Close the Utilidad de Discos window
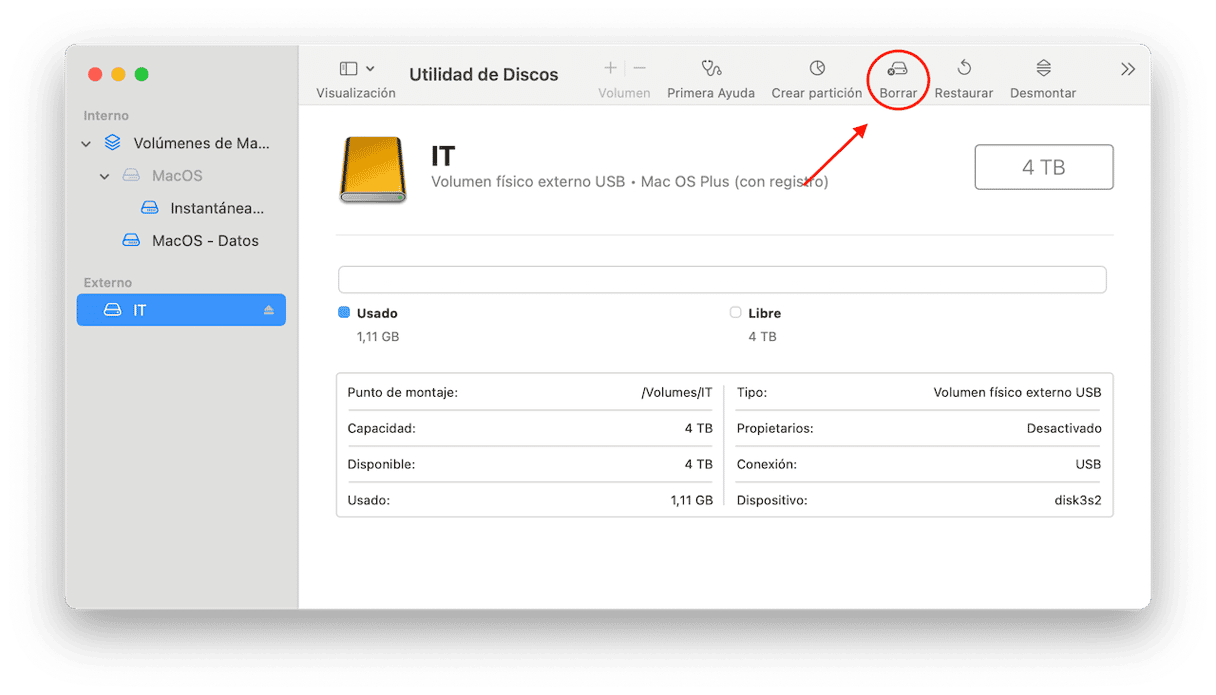Image resolution: width=1216 pixels, height=695 pixels. (x=95, y=74)
